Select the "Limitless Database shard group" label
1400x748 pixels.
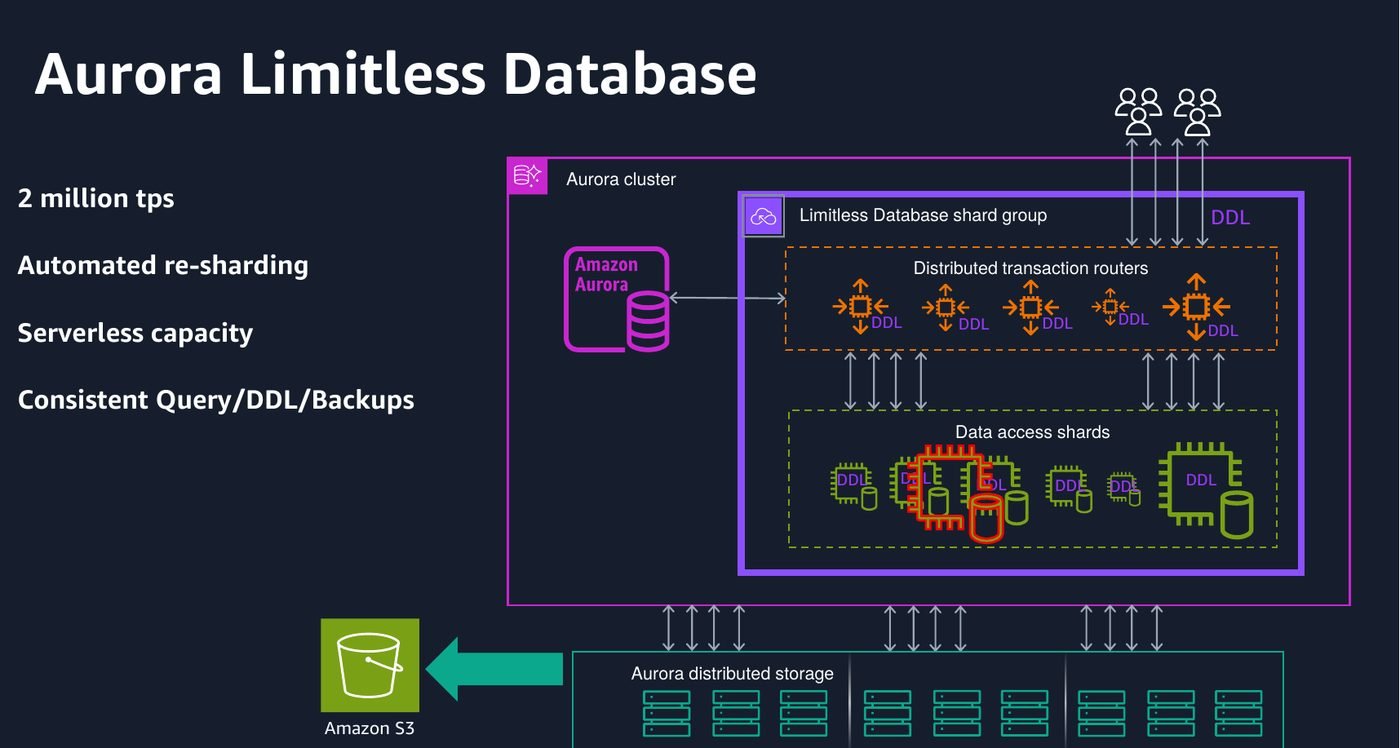pos(923,215)
